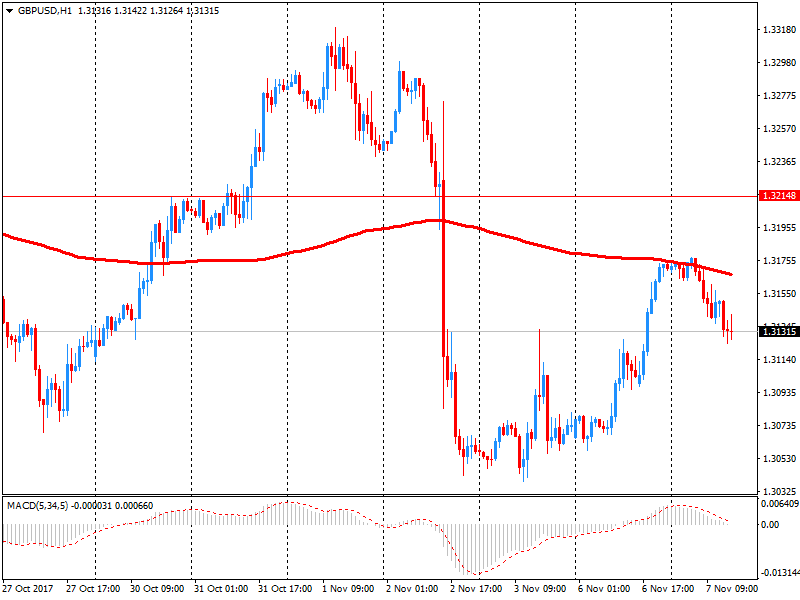Click the 31 Oct 17:00 time label

coord(285,589)
